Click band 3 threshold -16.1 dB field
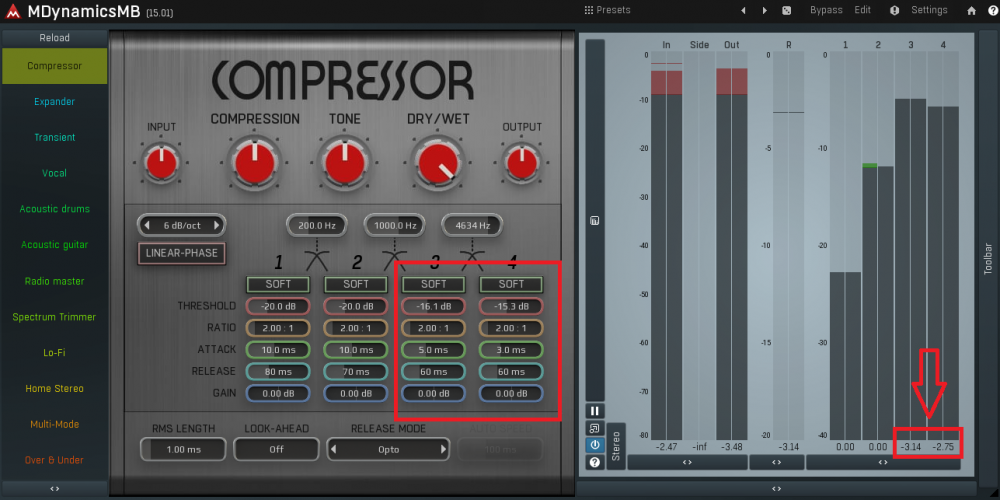 click(x=434, y=306)
